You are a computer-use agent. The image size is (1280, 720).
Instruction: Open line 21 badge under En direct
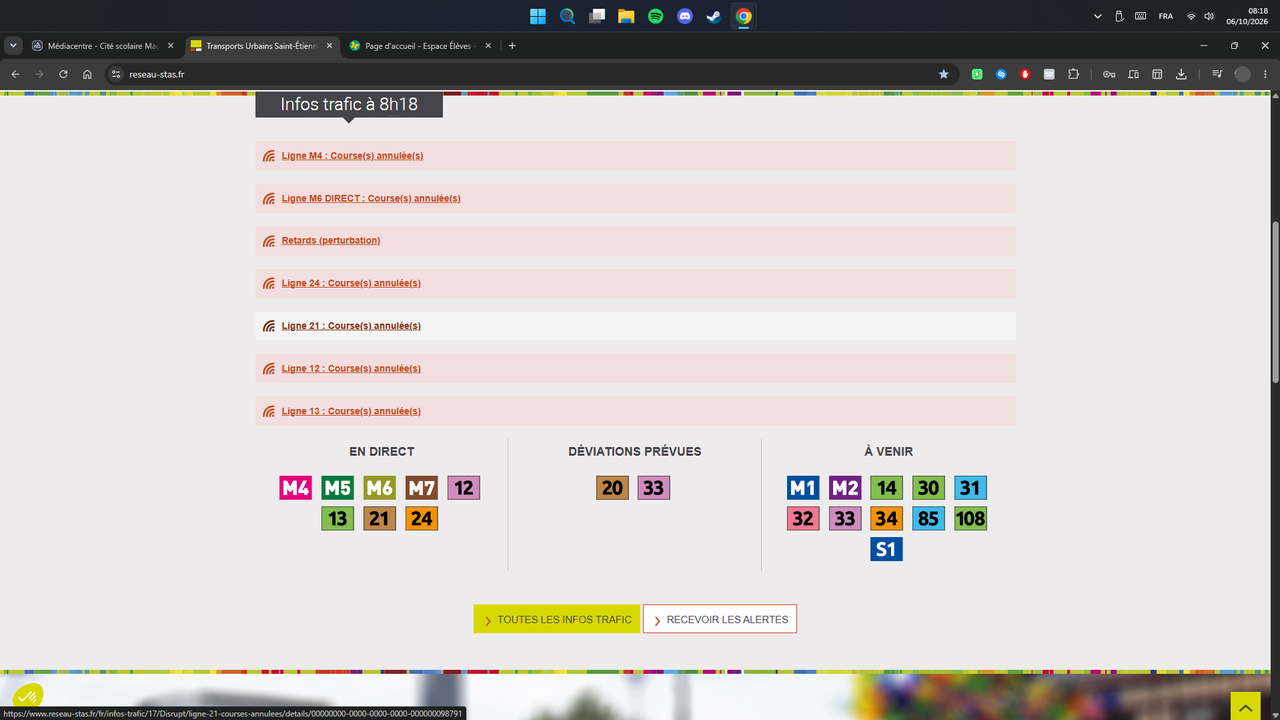(x=380, y=519)
